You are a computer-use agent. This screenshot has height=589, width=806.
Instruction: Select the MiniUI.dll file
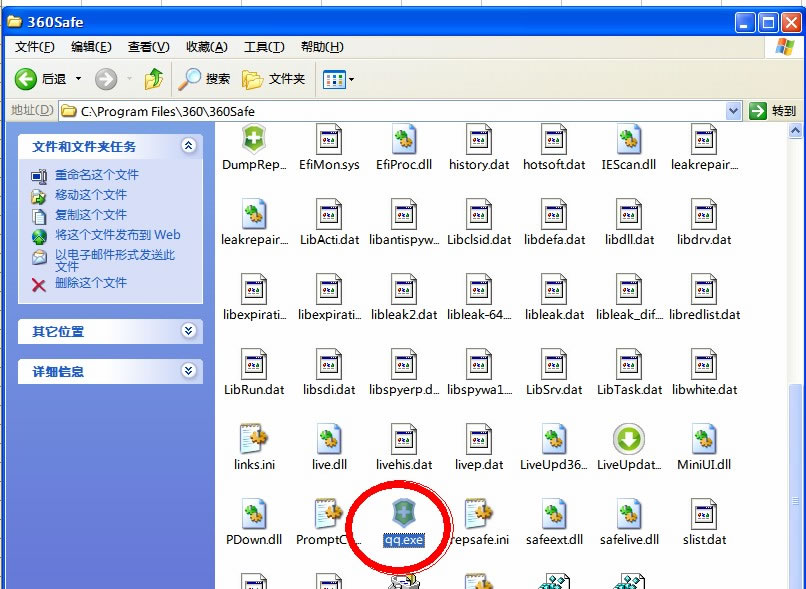[x=704, y=447]
